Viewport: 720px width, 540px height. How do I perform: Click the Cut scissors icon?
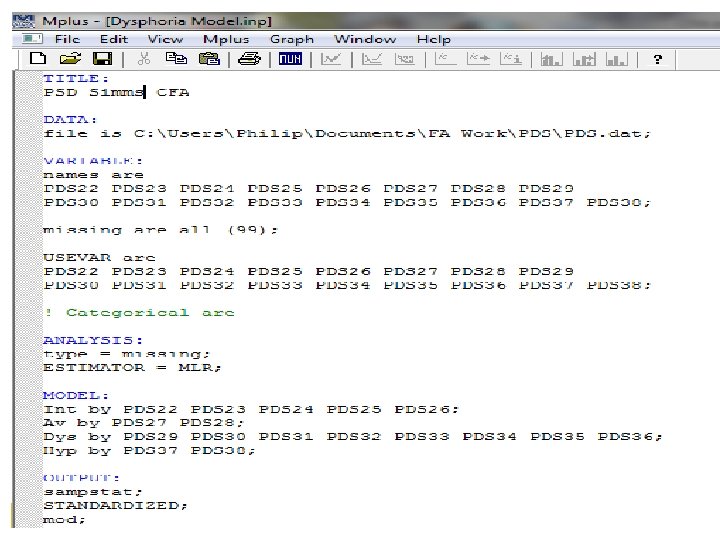[144, 58]
